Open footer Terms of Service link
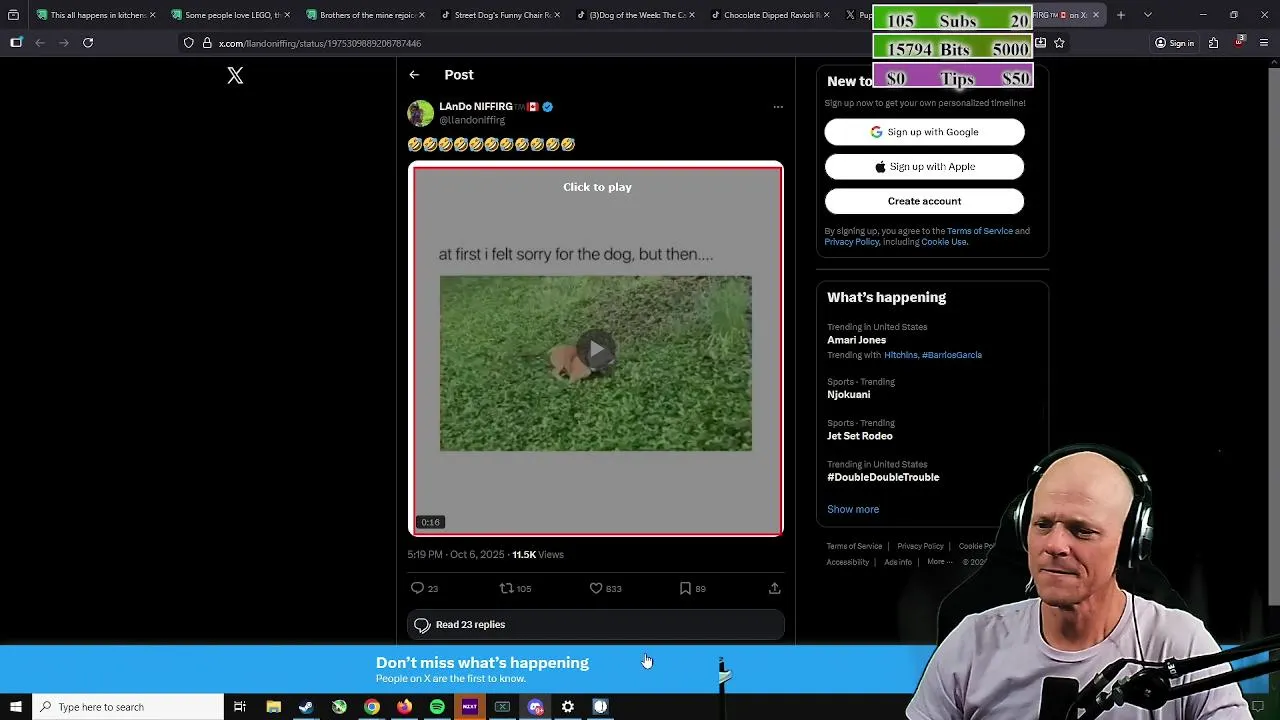This screenshot has height=720, width=1280. pyautogui.click(x=854, y=546)
